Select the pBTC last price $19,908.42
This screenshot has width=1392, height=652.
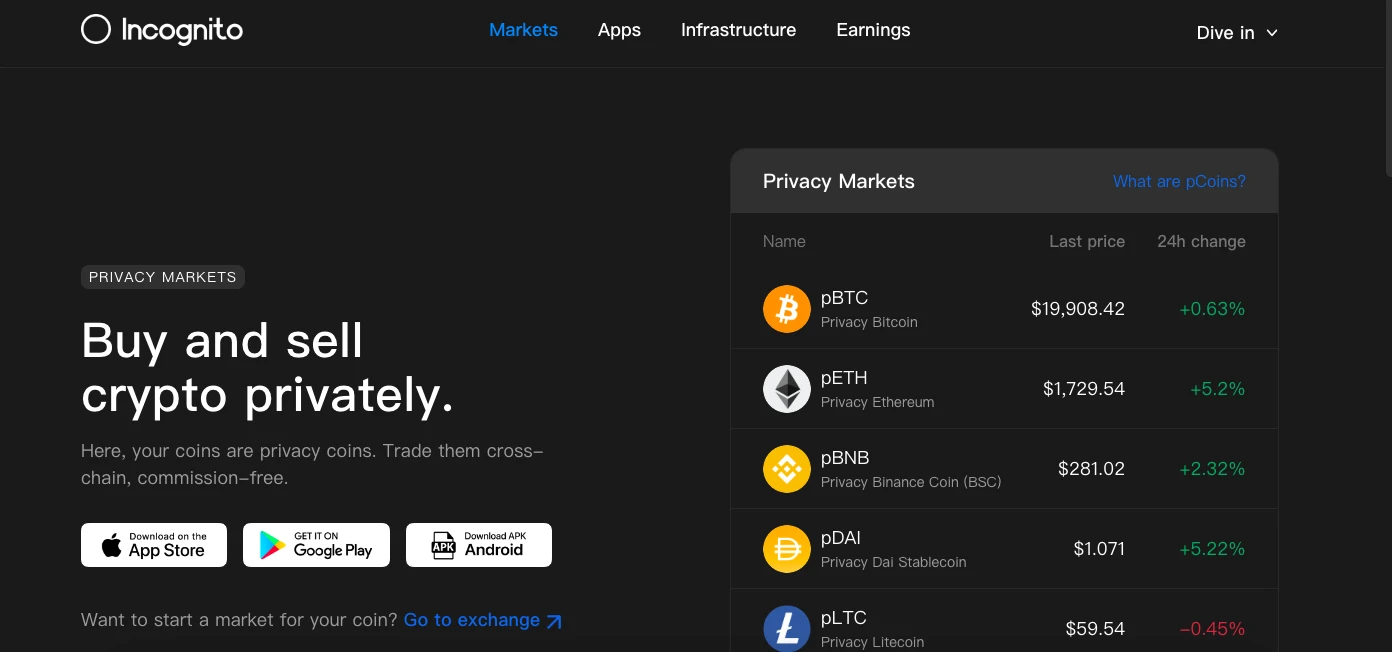pyautogui.click(x=1077, y=309)
